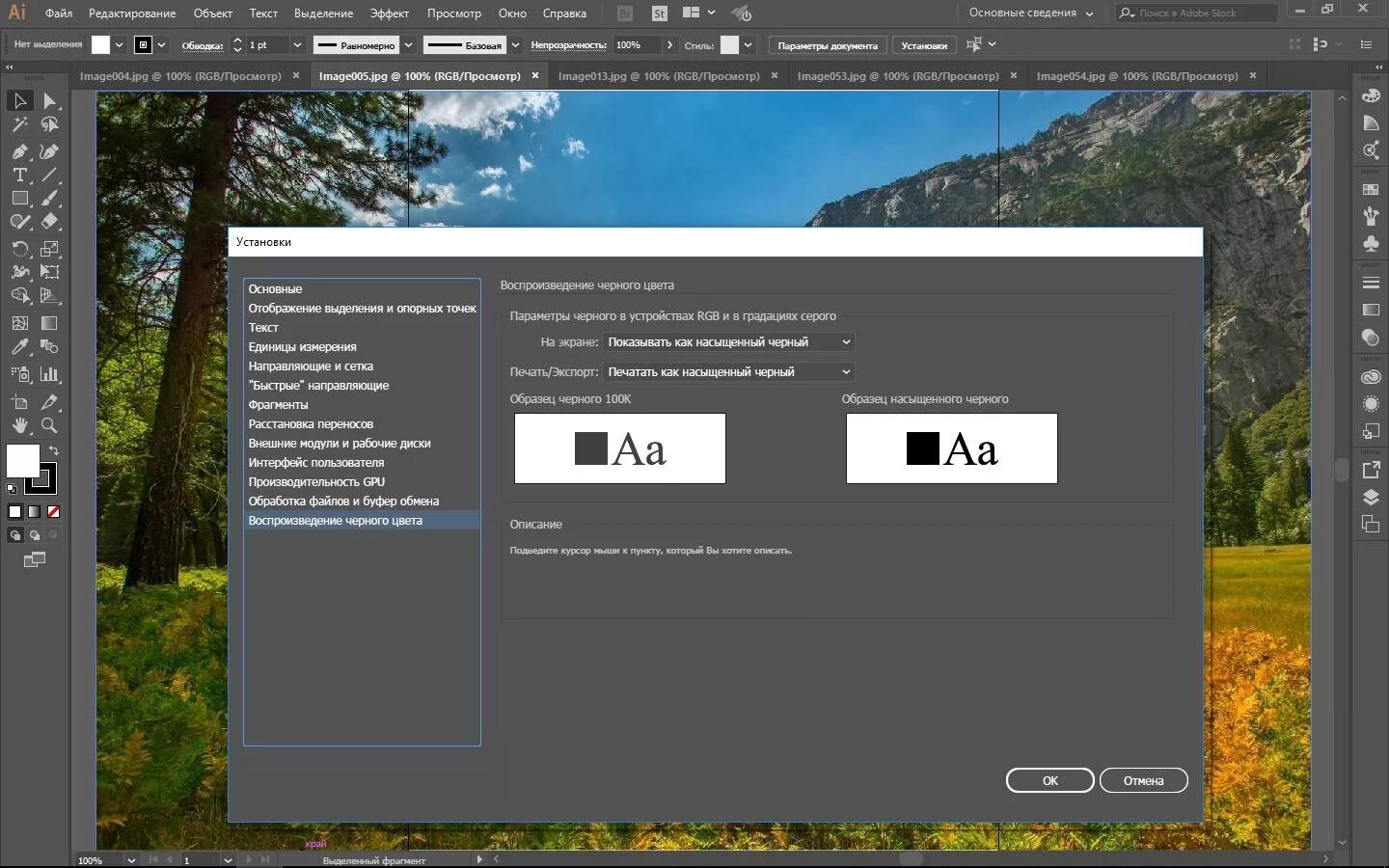The width and height of the screenshot is (1389, 868).
Task: Open the 'На экране' black appearance dropdown
Action: click(728, 342)
